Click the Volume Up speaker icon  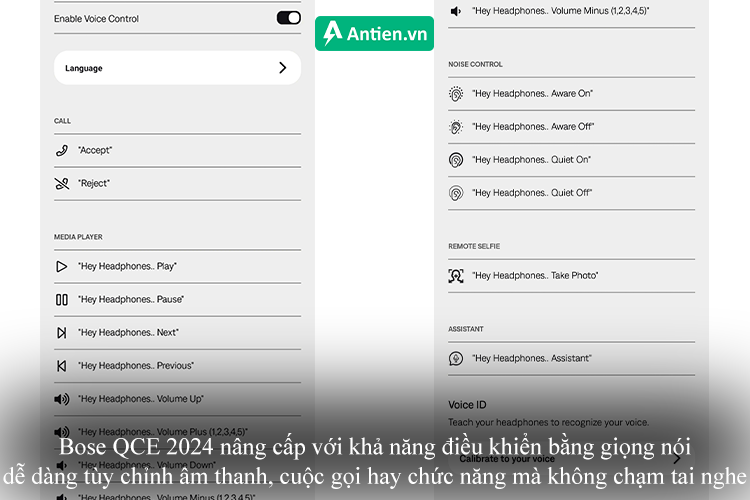(x=62, y=399)
